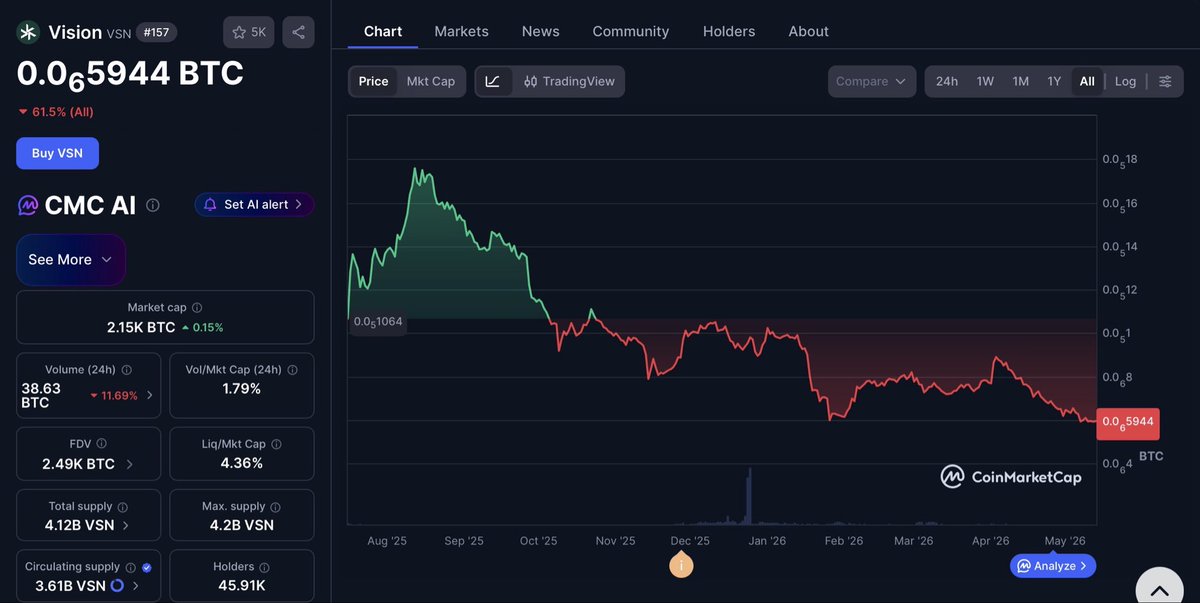This screenshot has height=603, width=1200.
Task: Switch to the Holders tab
Action: coord(729,31)
